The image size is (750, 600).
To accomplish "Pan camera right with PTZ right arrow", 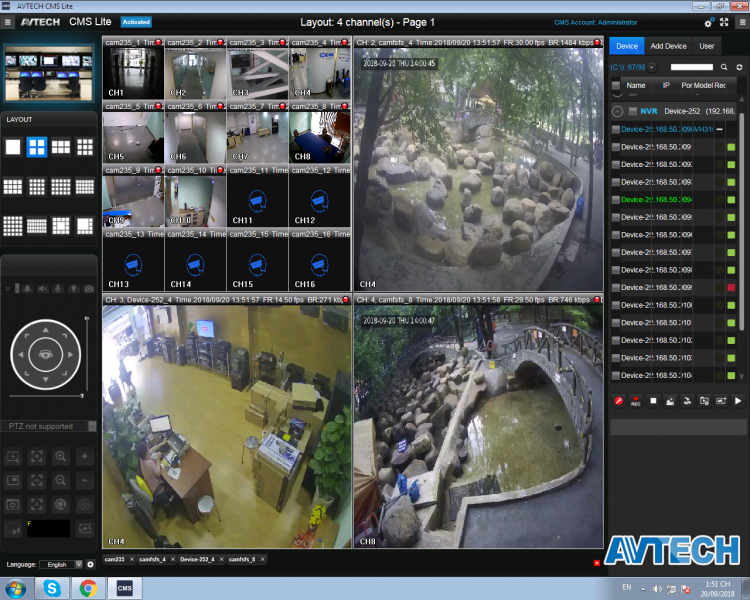I will point(70,355).
